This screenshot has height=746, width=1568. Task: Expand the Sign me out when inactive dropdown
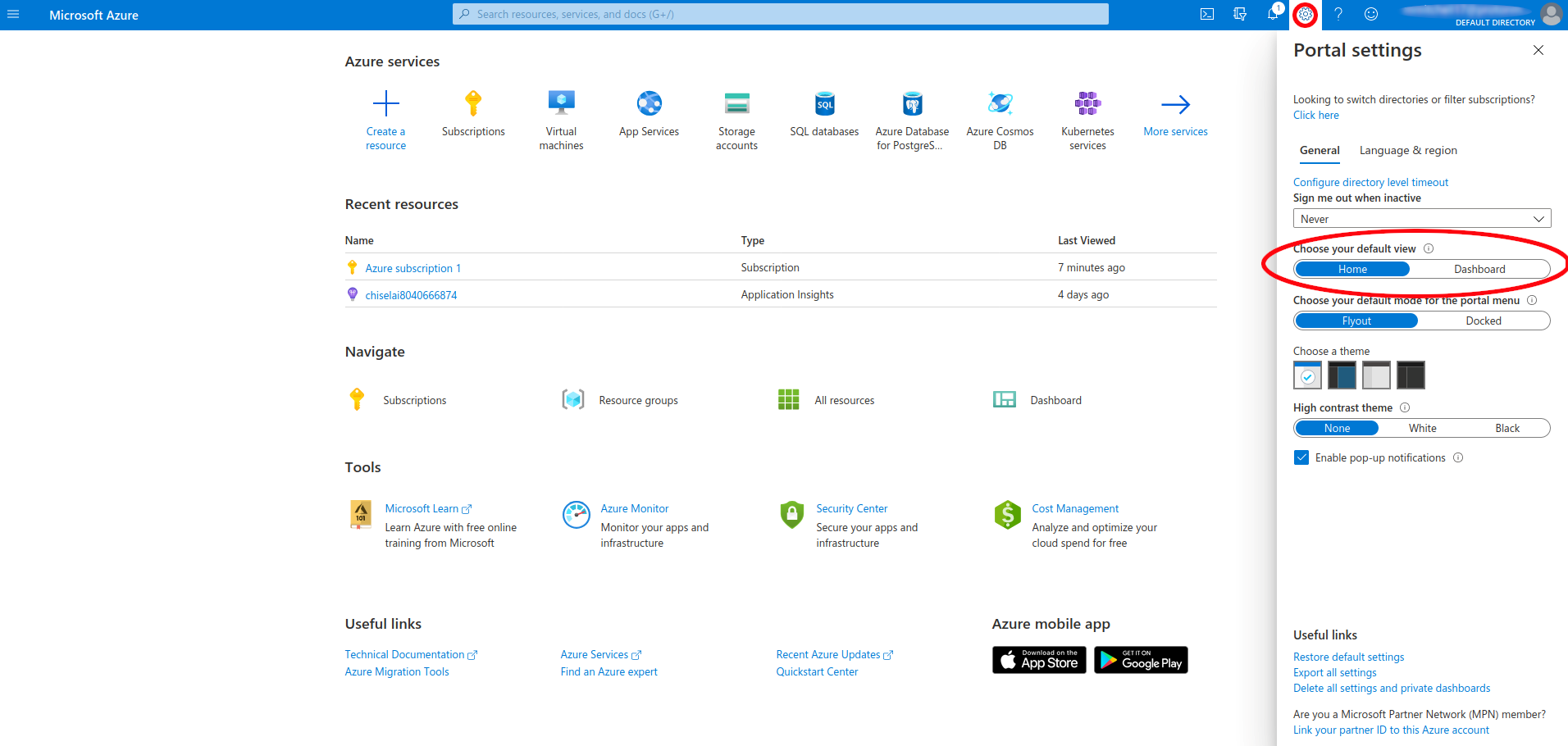1421,219
